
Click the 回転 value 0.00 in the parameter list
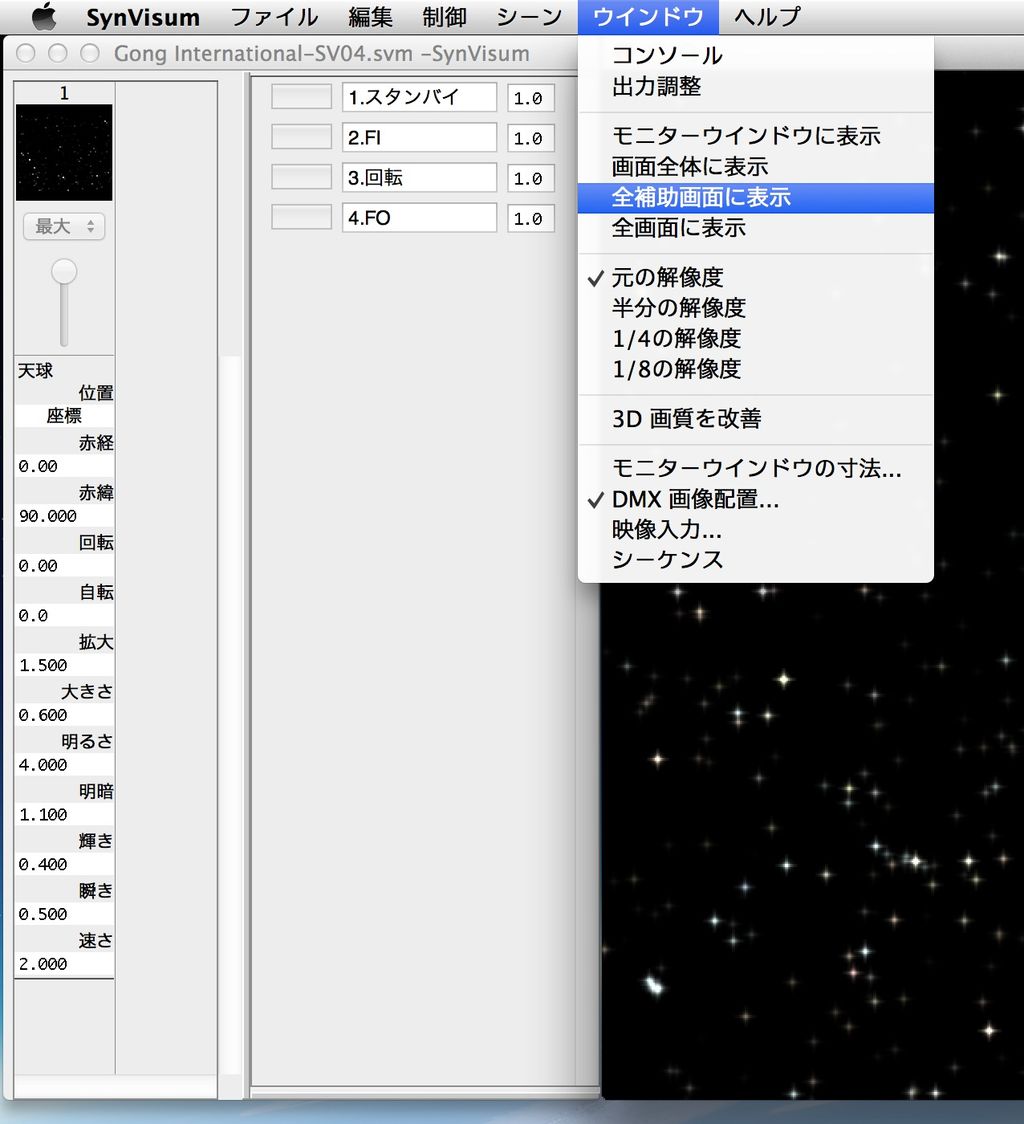pos(64,566)
